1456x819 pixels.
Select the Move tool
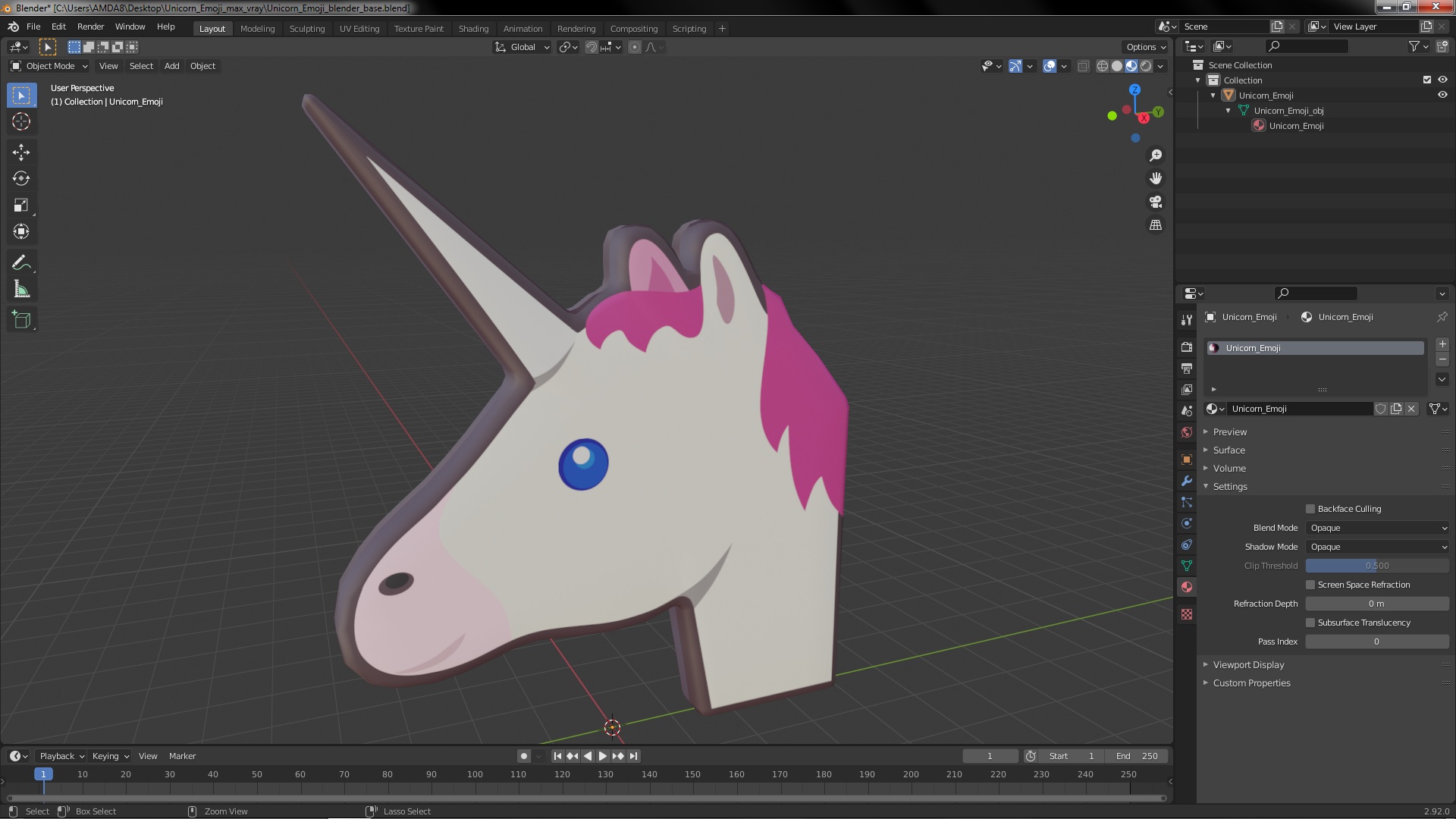(21, 152)
